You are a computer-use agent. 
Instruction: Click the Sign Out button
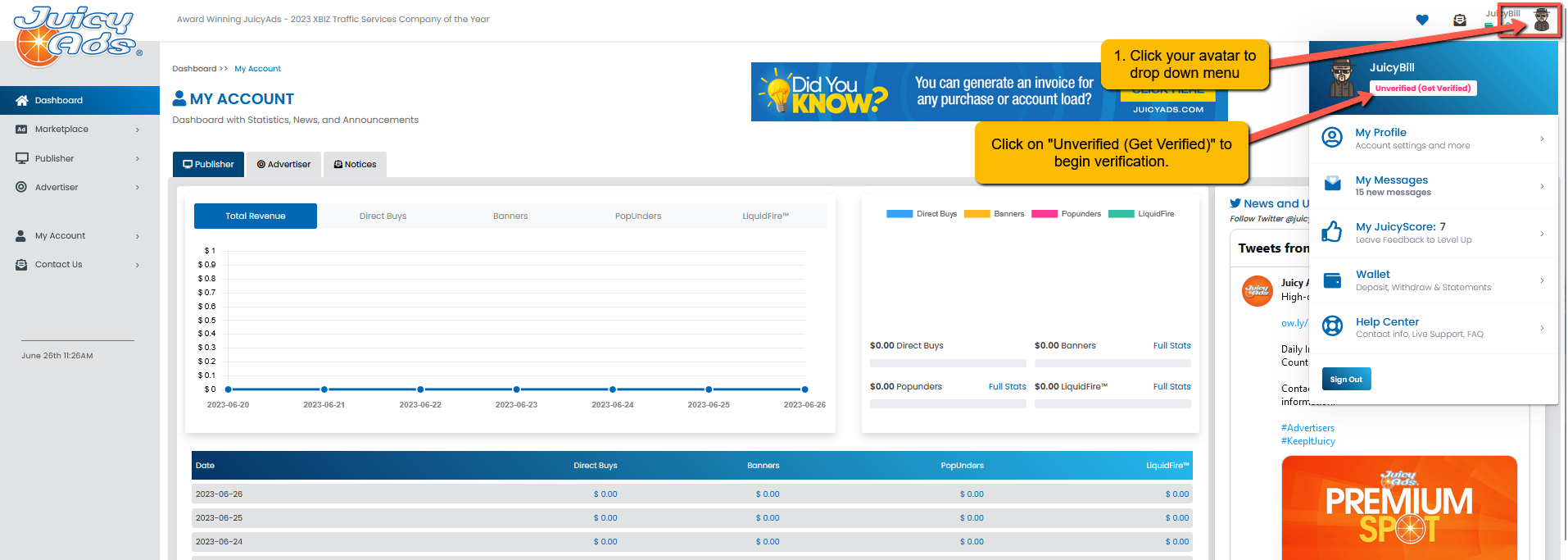click(x=1346, y=379)
